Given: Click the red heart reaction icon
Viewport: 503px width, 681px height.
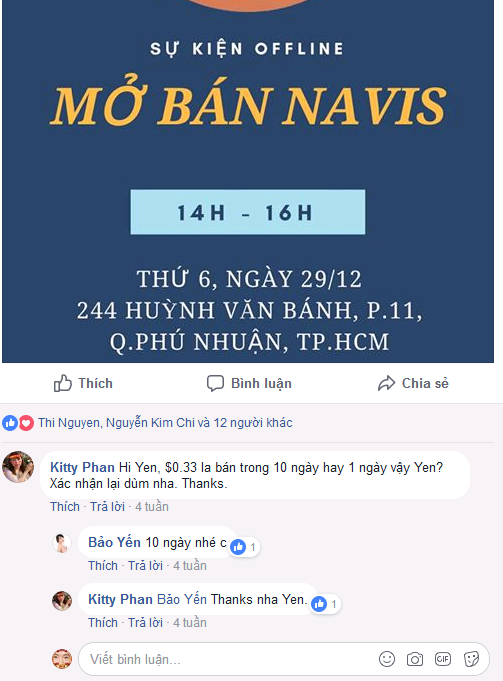Looking at the screenshot, I should (x=26, y=423).
